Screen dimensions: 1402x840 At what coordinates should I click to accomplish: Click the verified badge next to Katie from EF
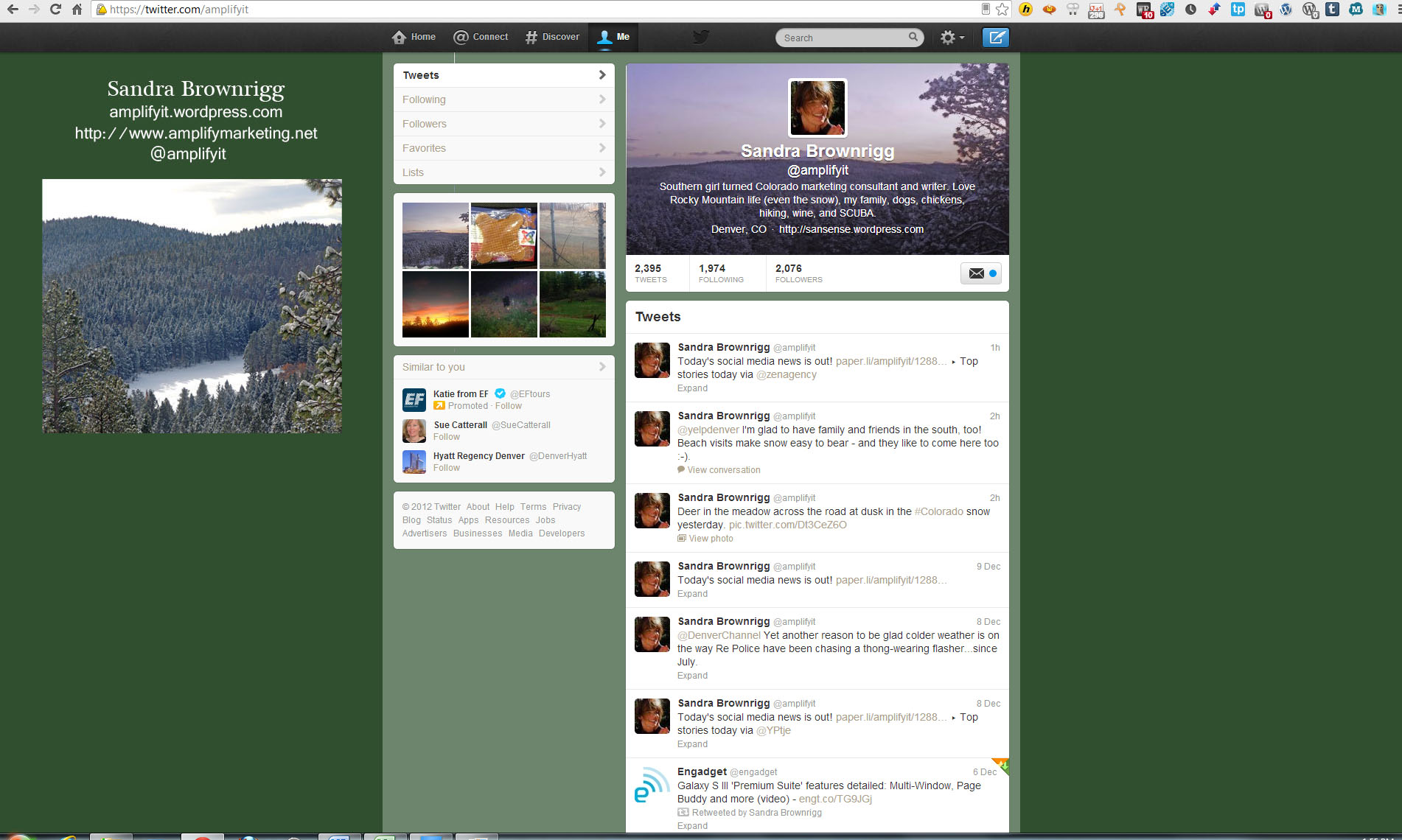[500, 393]
